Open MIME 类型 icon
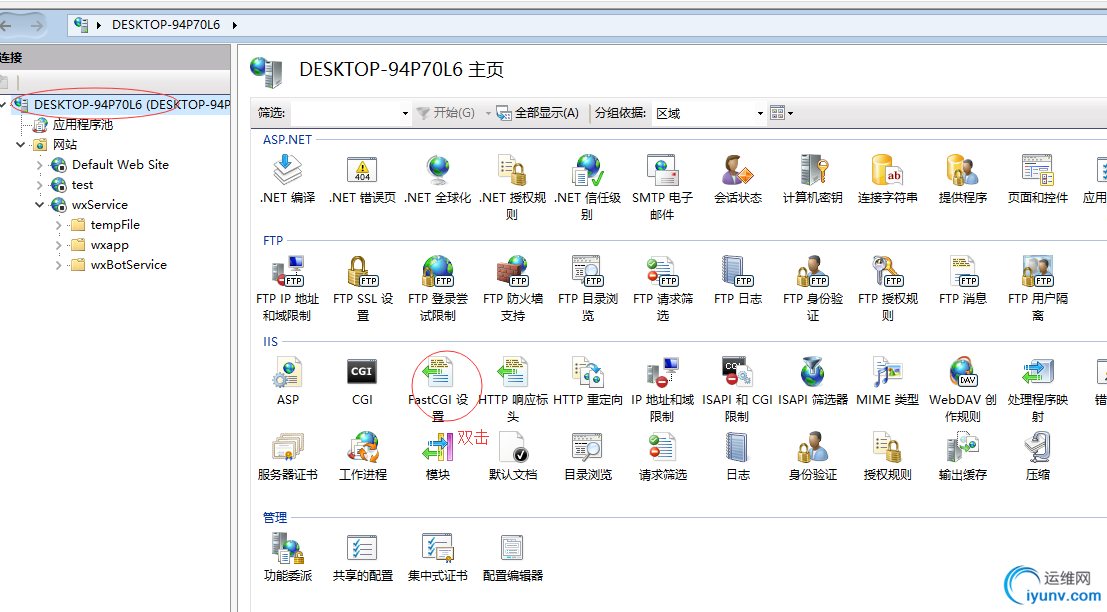Screen dimensions: 1107x612 [887, 372]
